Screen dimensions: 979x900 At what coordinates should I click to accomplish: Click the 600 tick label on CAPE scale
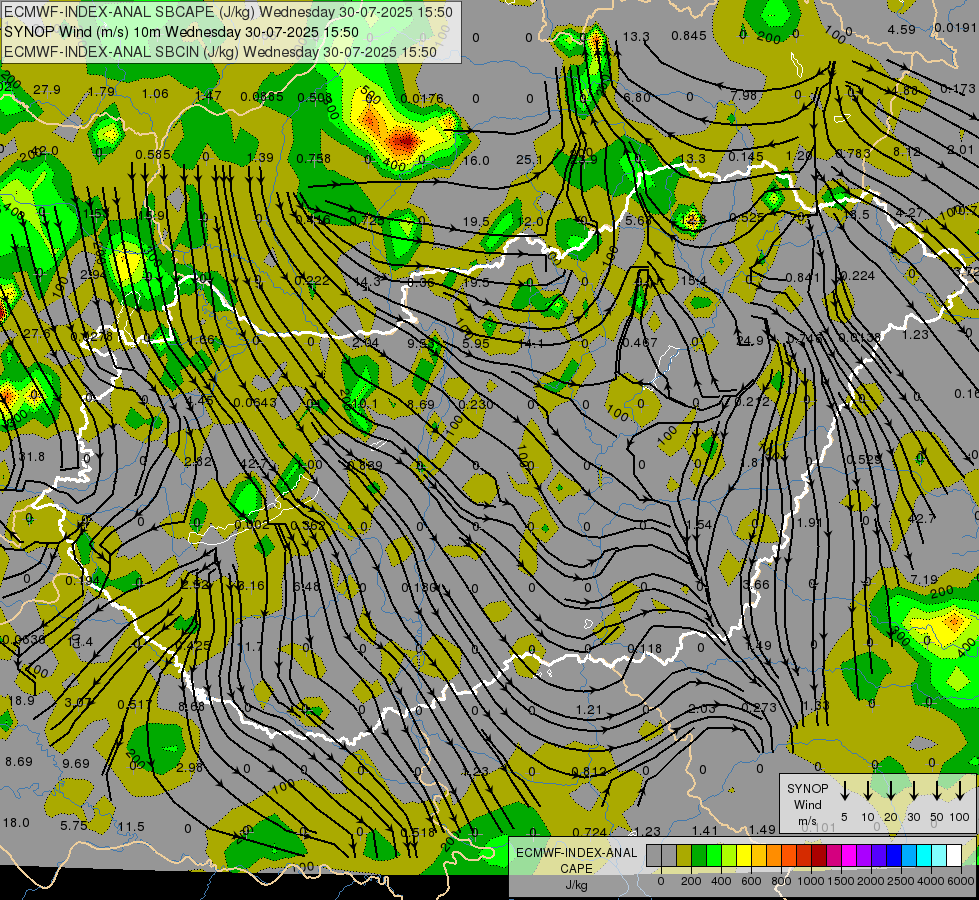(x=751, y=881)
